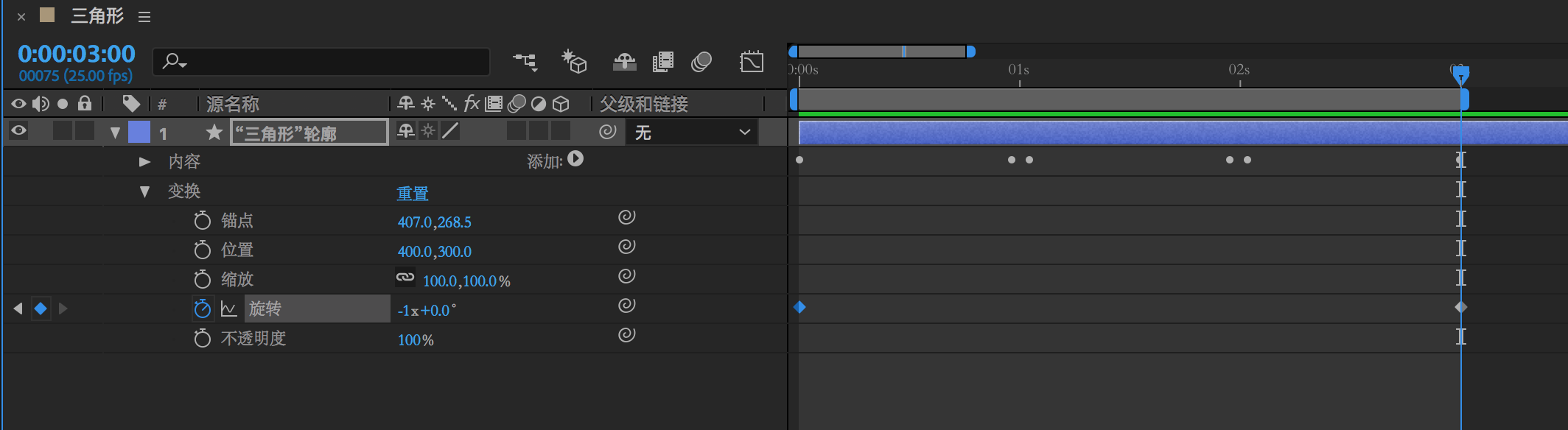
Task: Click the anchor point stopwatch
Action: [x=202, y=221]
